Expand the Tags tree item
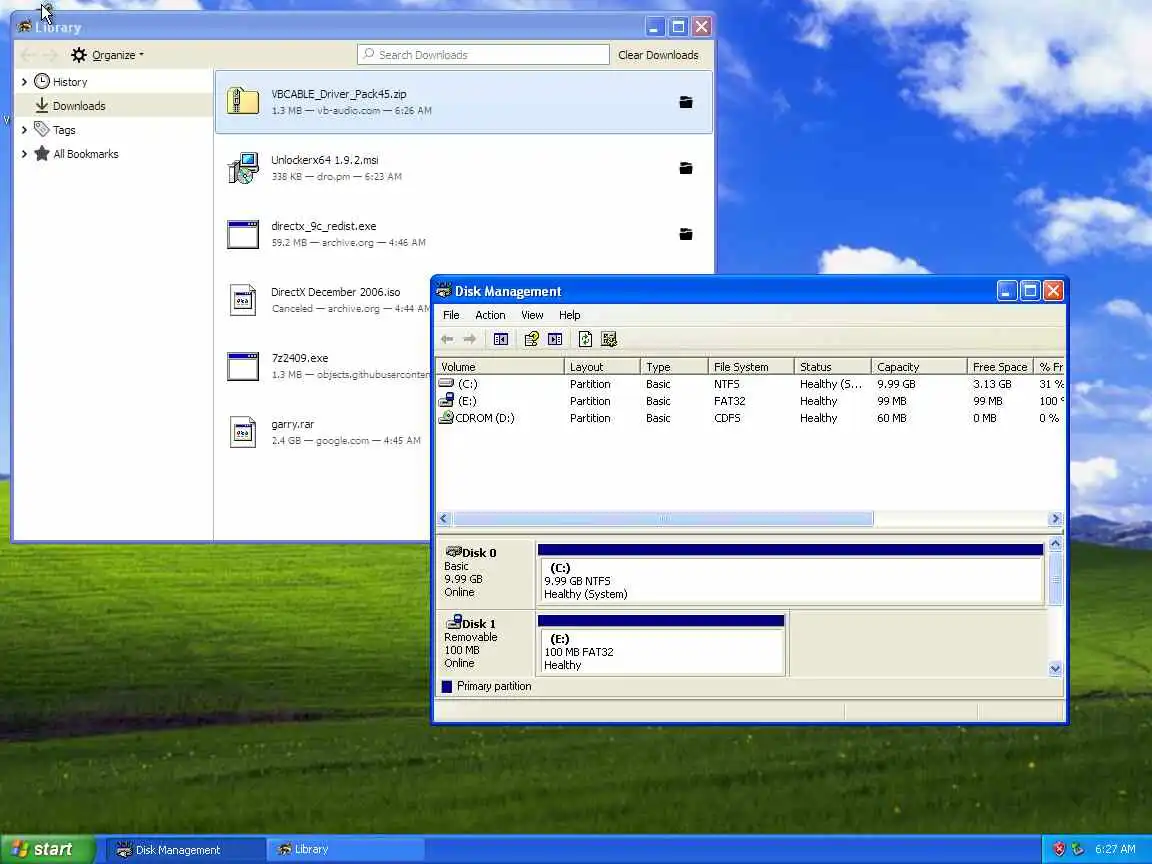This screenshot has height=864, width=1152. click(24, 130)
